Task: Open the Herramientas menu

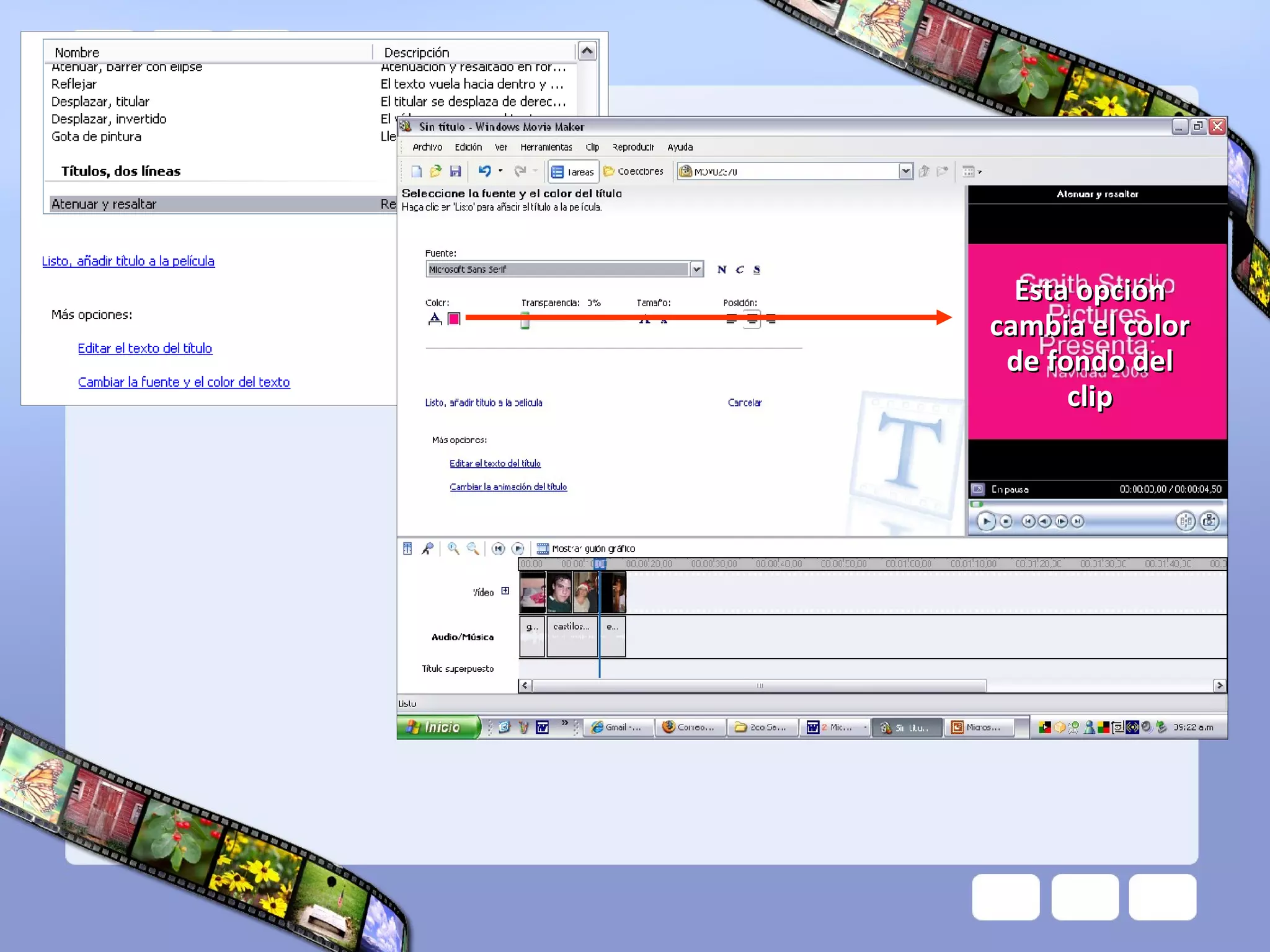Action: (546, 148)
